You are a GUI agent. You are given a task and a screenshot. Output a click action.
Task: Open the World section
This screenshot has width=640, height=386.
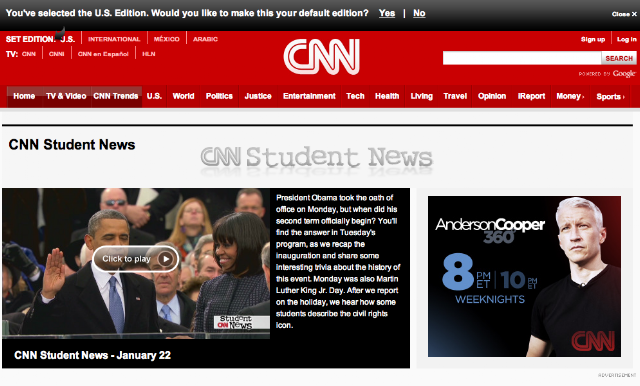(x=183, y=96)
